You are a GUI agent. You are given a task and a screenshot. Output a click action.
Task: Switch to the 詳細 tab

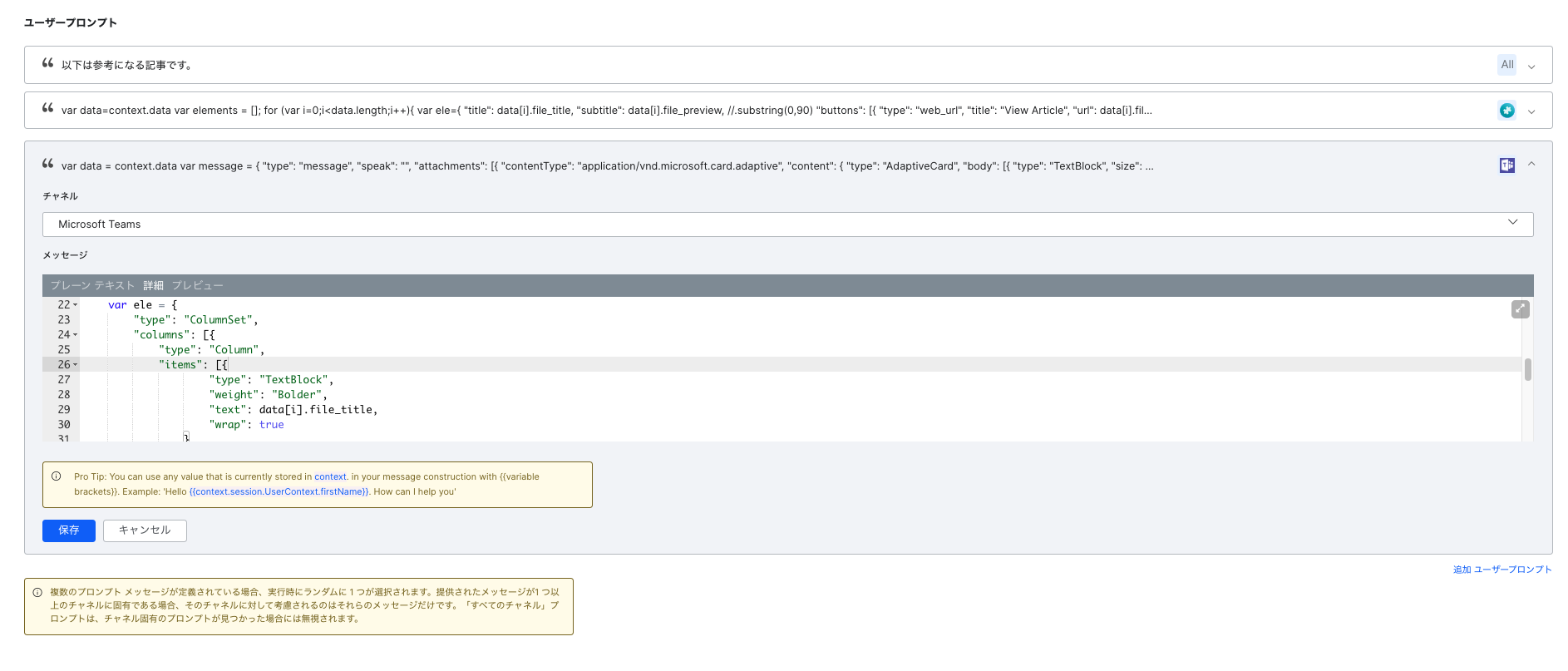pyautogui.click(x=153, y=285)
